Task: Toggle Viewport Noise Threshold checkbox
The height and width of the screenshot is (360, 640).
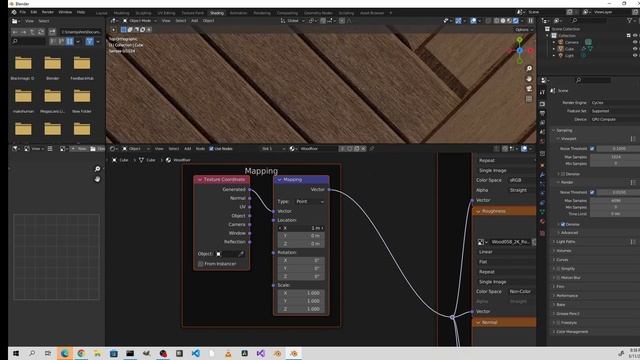Action: (x=592, y=149)
